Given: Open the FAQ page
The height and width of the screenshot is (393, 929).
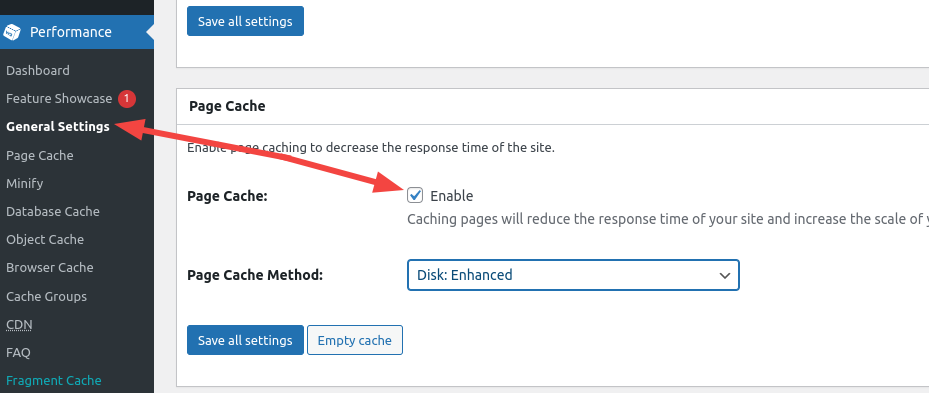Looking at the screenshot, I should point(18,353).
